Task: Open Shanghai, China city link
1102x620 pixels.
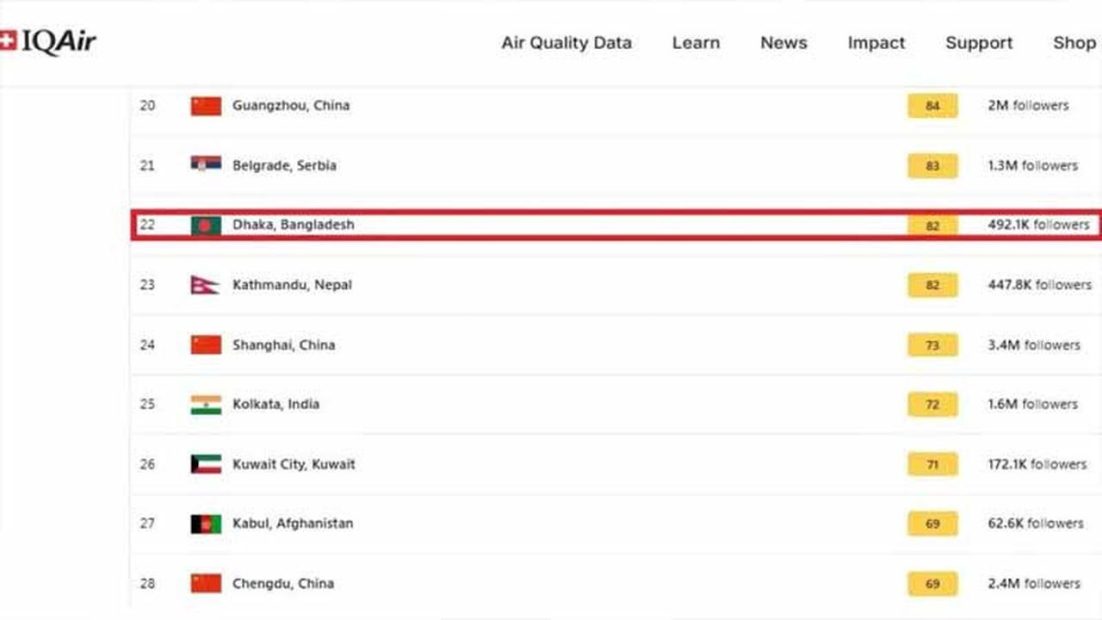Action: coord(283,345)
